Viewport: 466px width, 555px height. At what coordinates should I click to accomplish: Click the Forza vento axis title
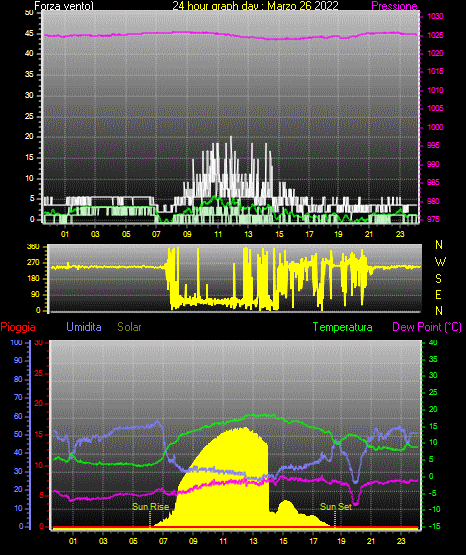pos(64,6)
